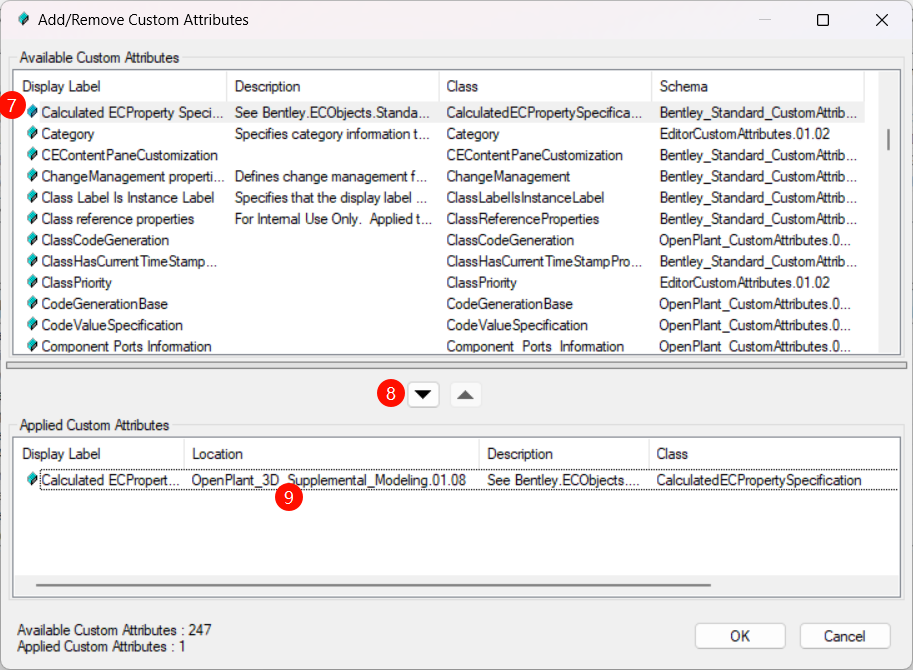
Task: Remove attribute with the up arrow button
Action: coord(465,395)
